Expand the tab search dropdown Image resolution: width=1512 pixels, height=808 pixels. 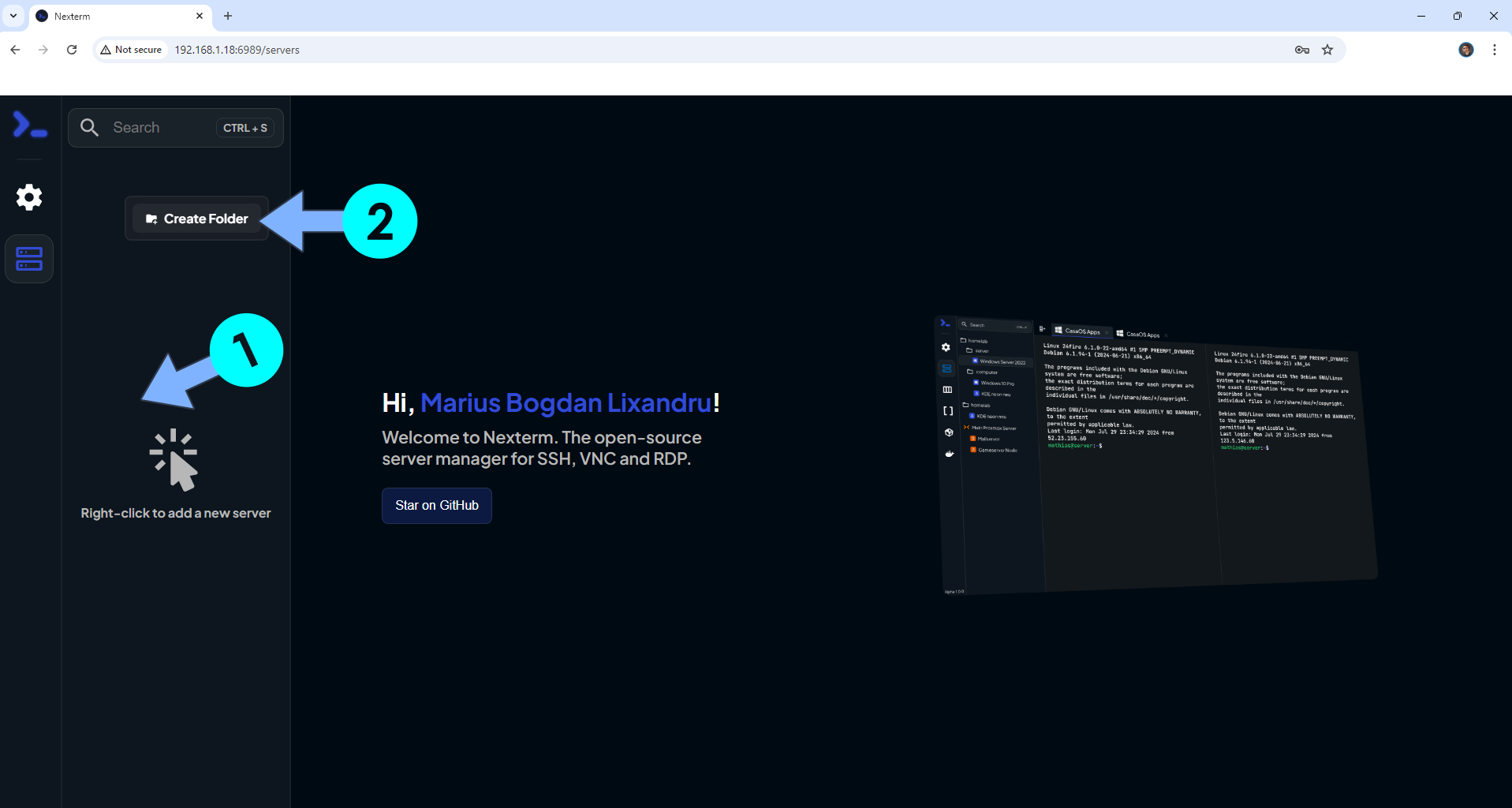13,16
